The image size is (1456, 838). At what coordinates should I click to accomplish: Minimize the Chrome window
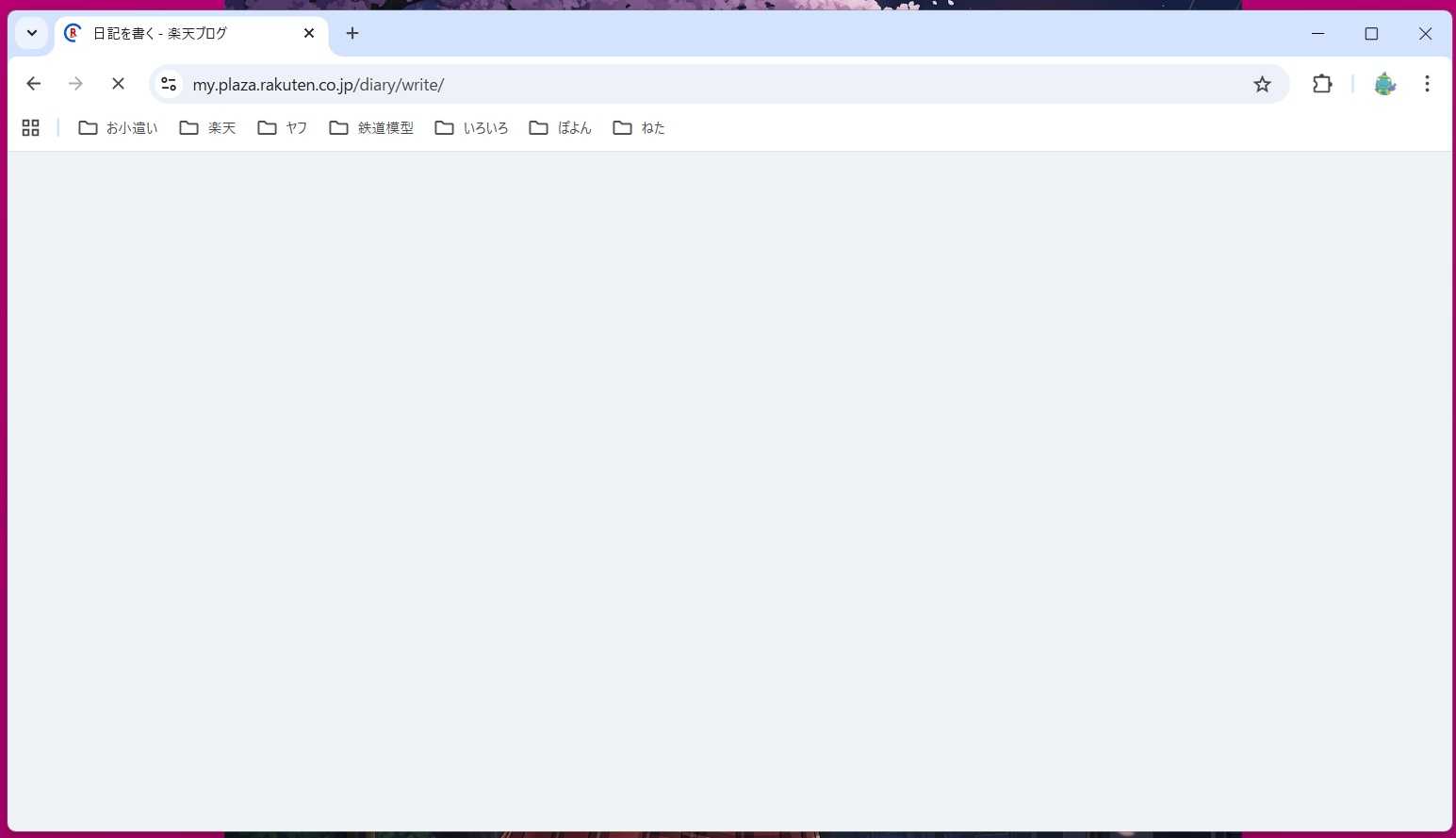(1318, 33)
